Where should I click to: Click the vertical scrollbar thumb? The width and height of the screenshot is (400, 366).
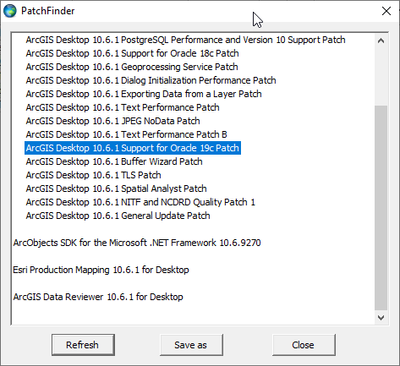381,208
